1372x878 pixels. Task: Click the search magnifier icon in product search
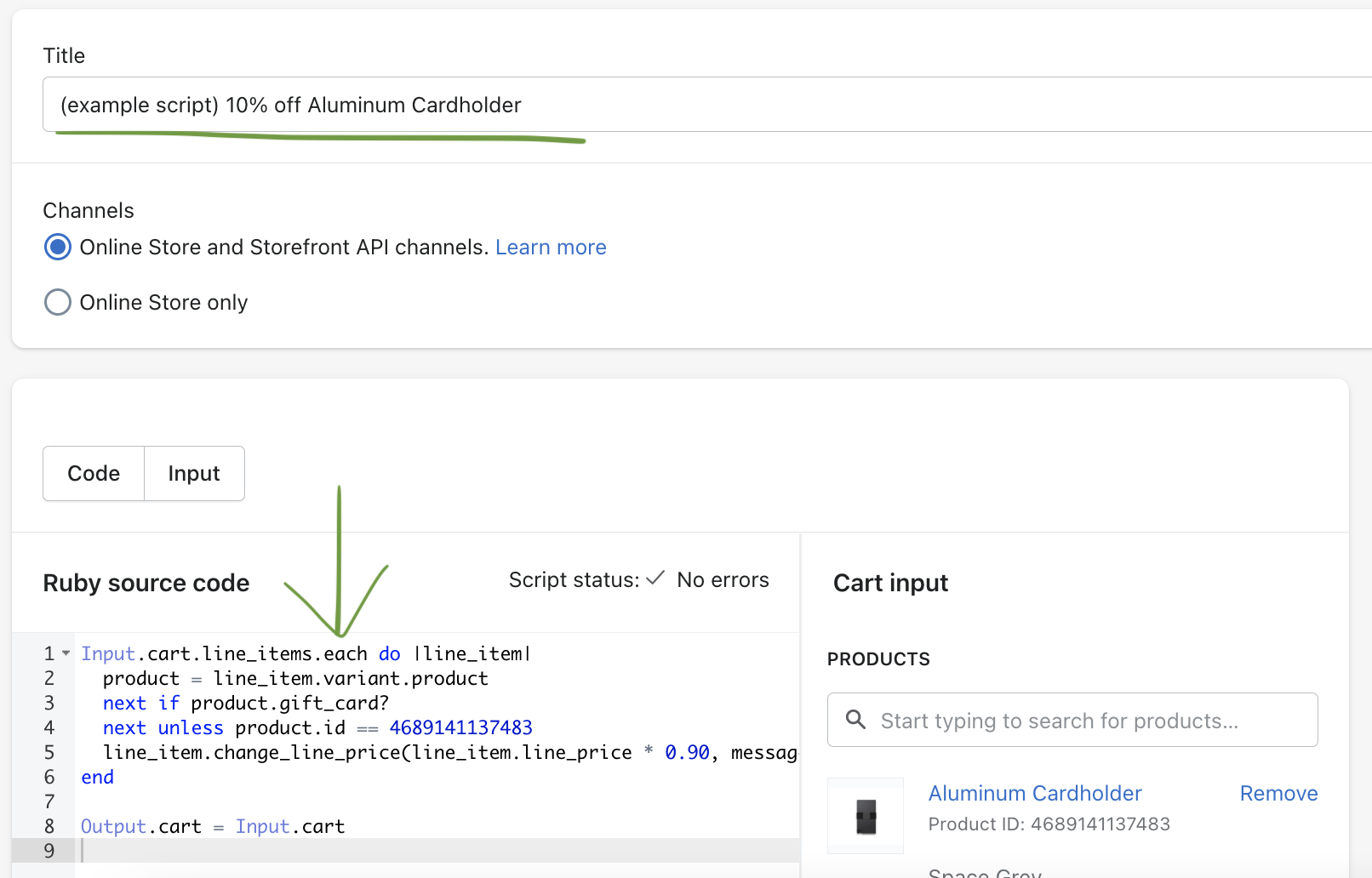coord(855,720)
